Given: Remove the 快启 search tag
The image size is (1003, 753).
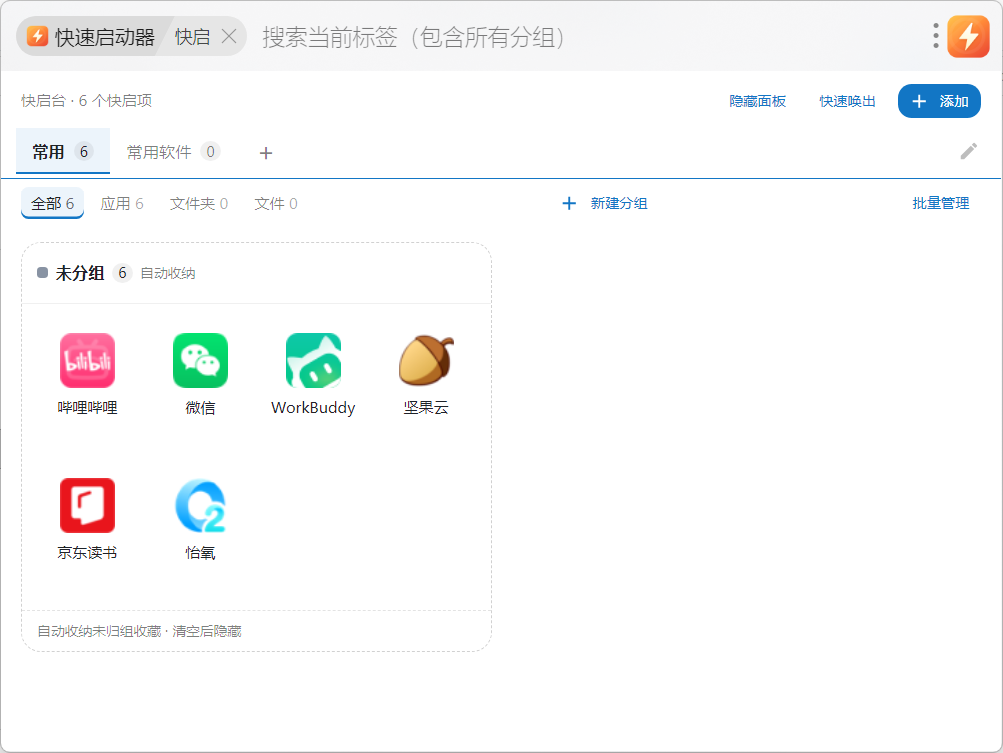Looking at the screenshot, I should (x=228, y=36).
